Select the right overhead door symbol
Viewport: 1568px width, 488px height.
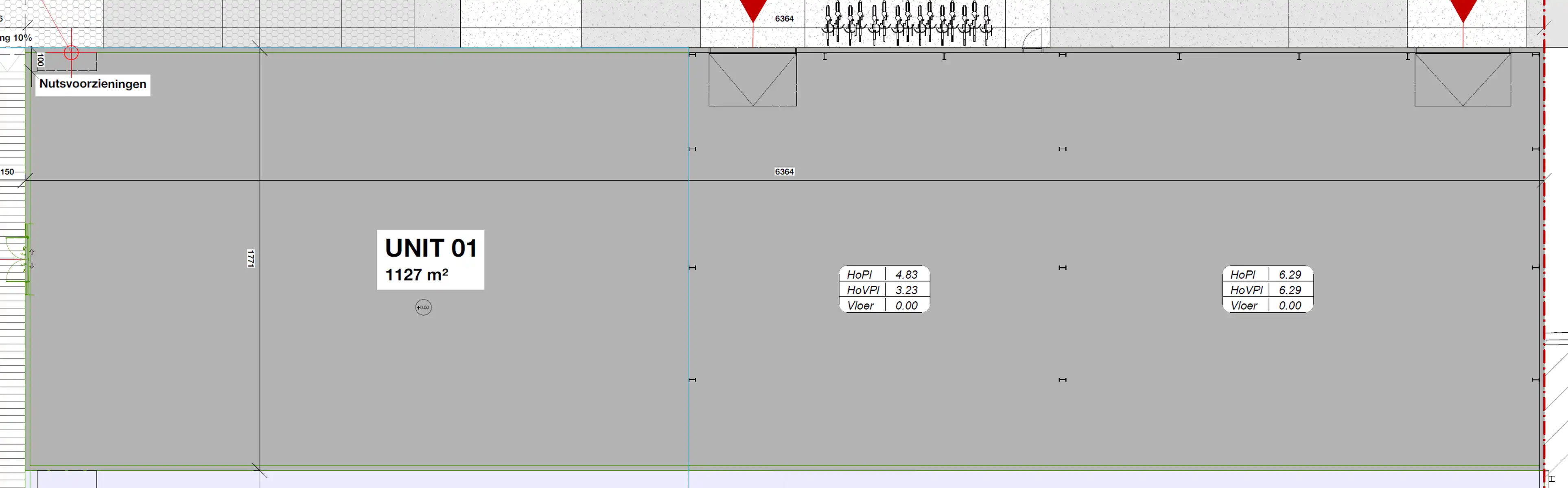(x=1462, y=80)
